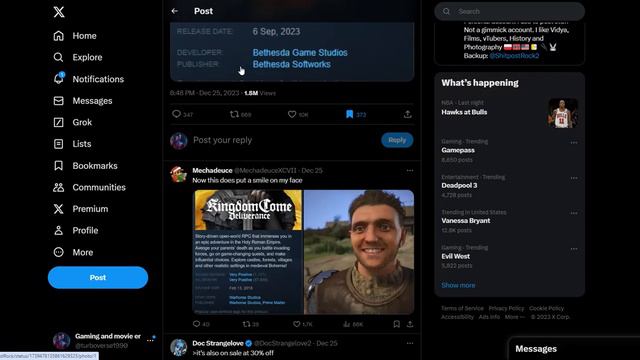Click Gaming and movie account avatar
Viewport: 640px width, 360px height.
coord(62,340)
